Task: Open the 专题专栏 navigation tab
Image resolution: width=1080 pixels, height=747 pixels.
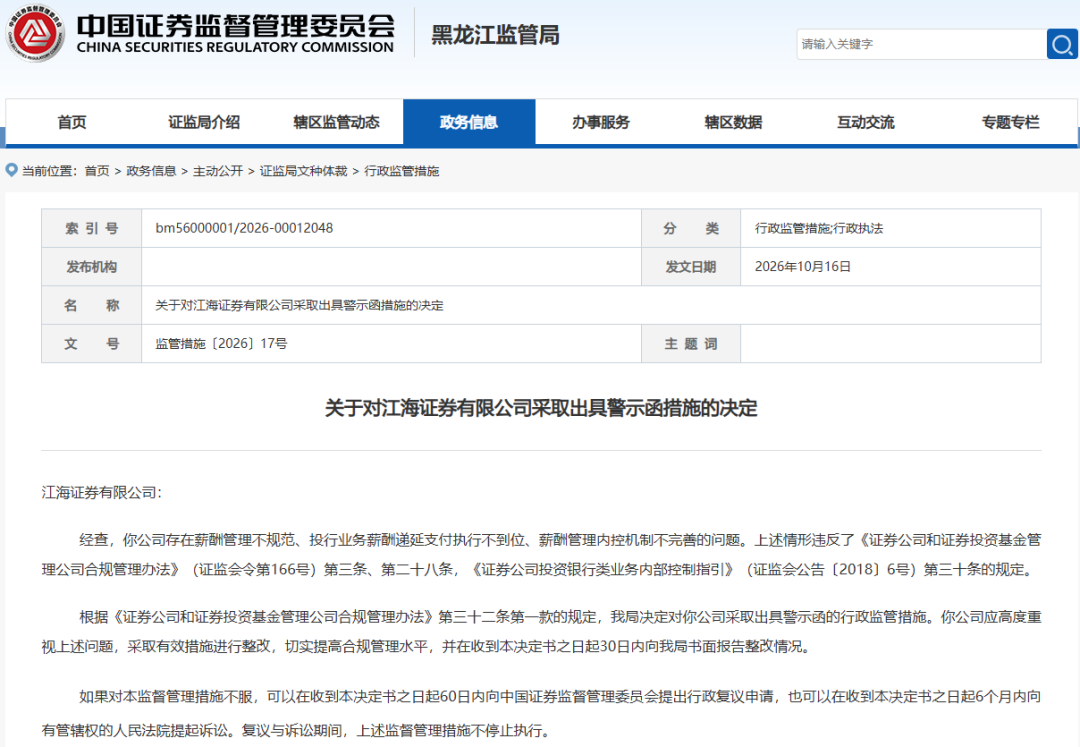Action: point(1010,122)
